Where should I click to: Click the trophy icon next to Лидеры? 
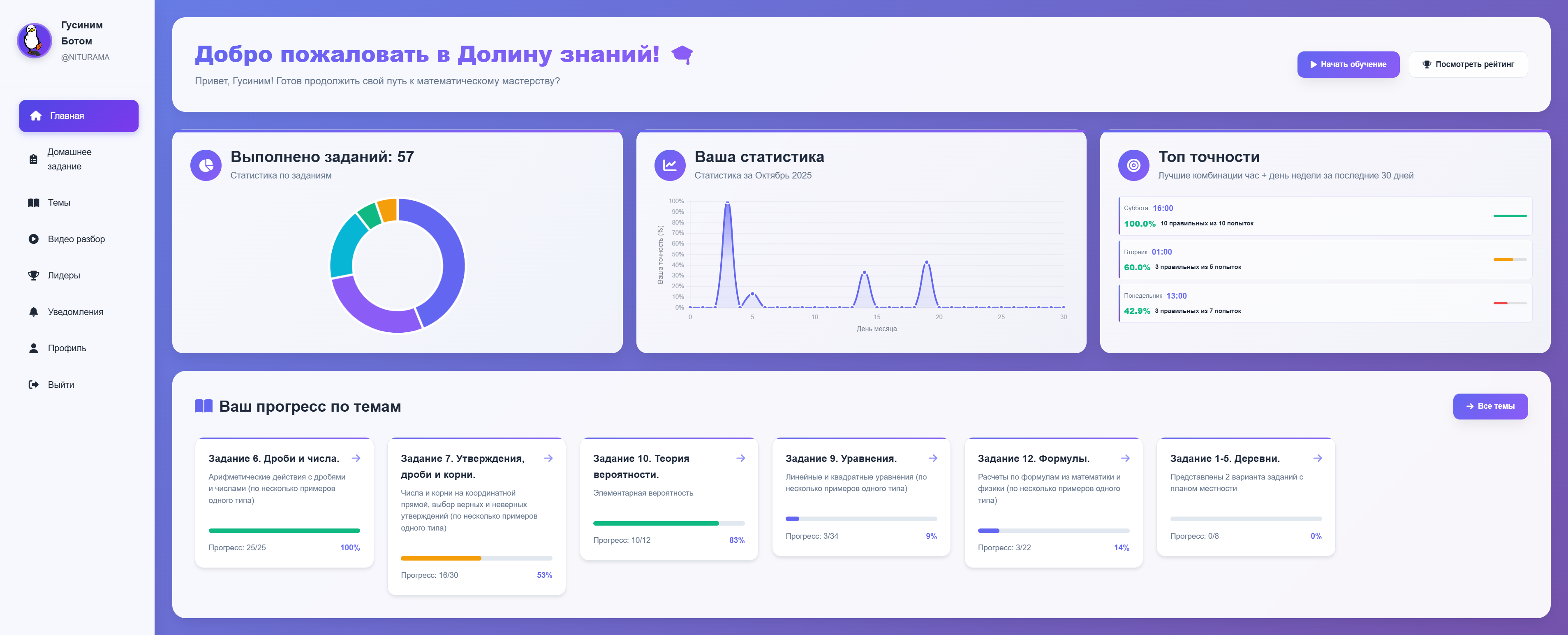pos(33,275)
